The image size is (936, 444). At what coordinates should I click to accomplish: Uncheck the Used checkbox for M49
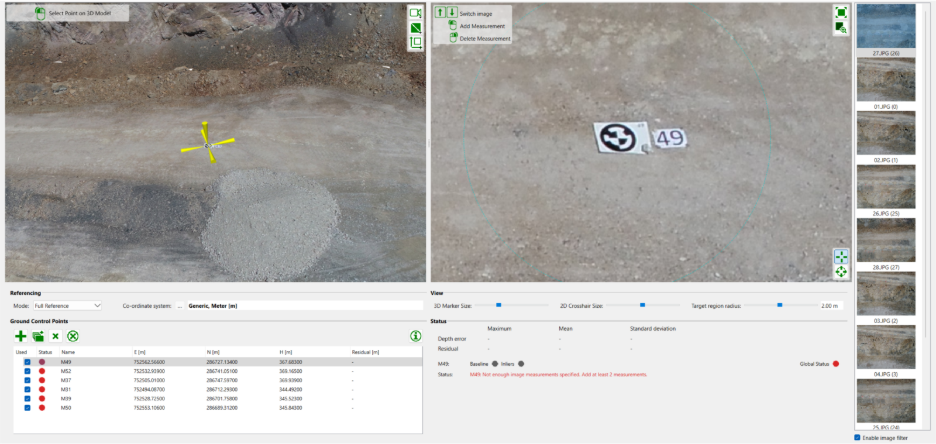tap(27, 362)
